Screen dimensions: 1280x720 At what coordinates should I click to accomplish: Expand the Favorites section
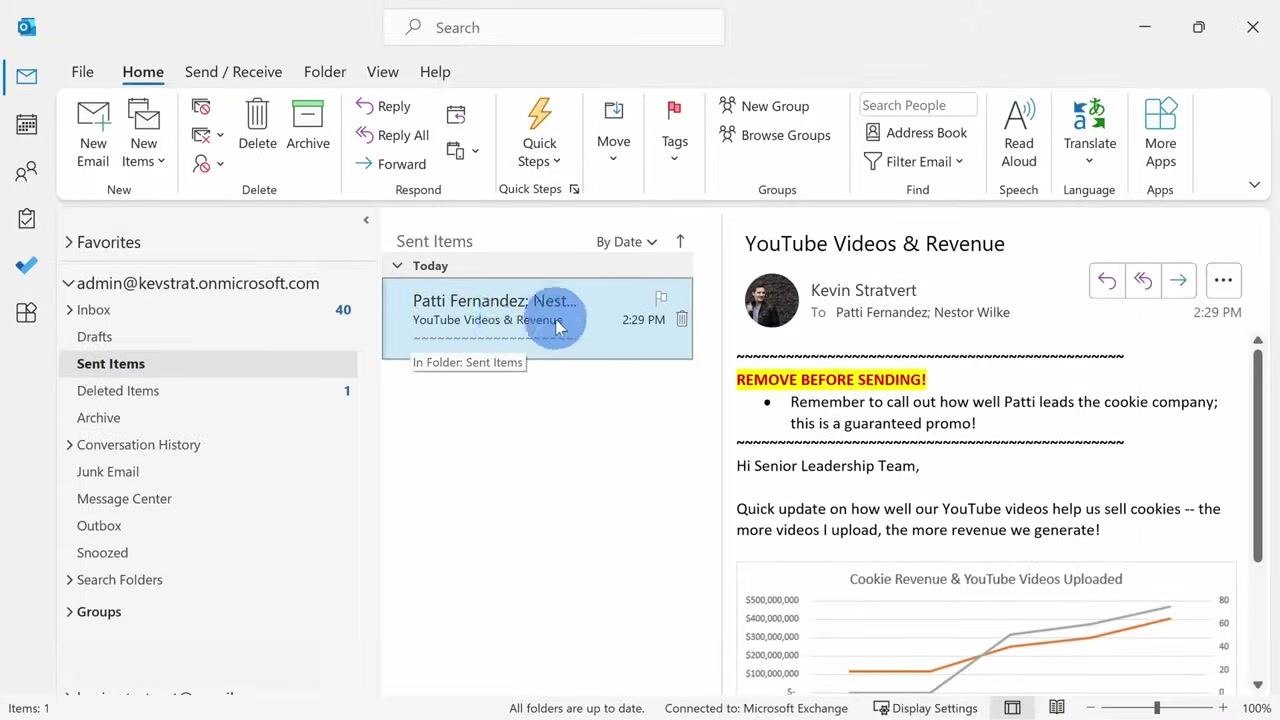(69, 242)
